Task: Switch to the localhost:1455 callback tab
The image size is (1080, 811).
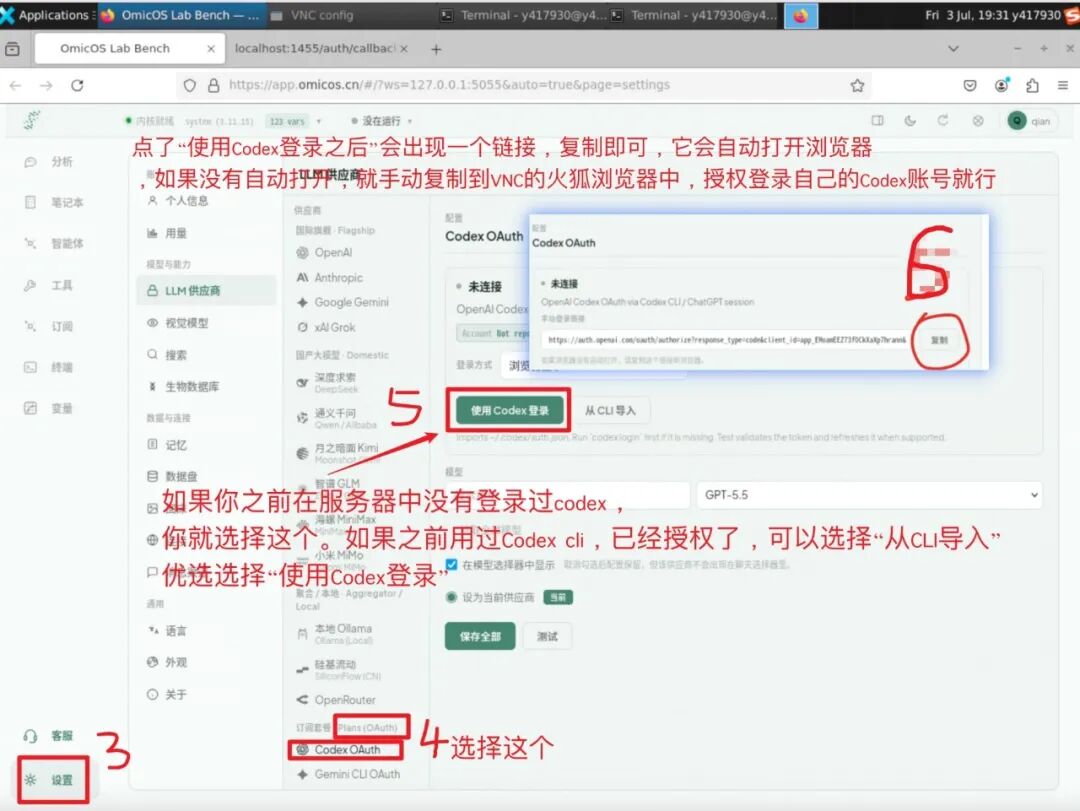Action: (x=321, y=49)
